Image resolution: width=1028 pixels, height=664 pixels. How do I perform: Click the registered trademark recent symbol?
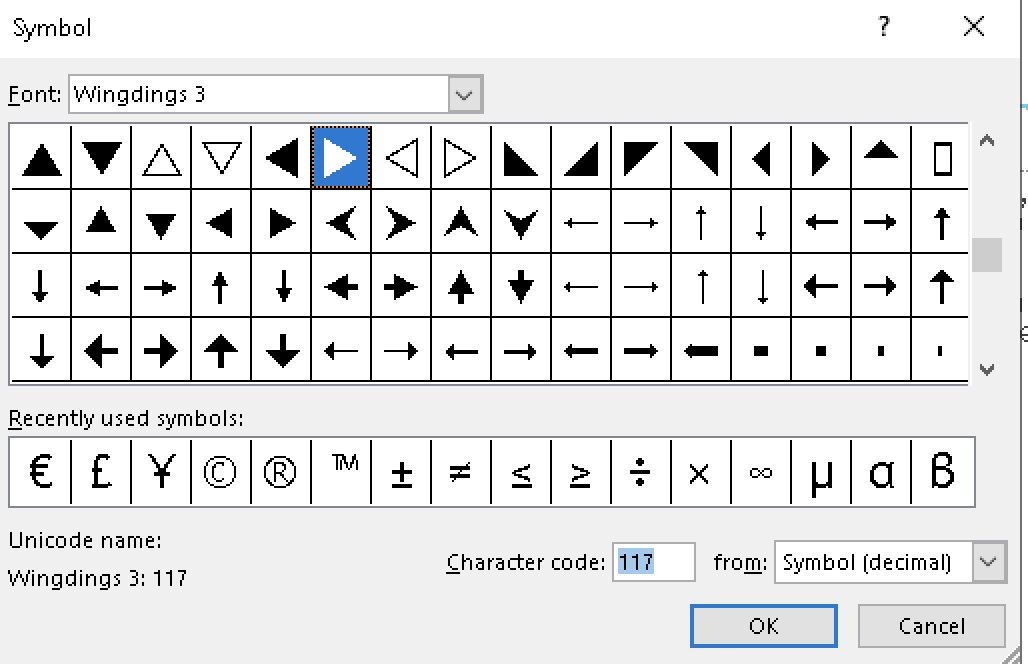[x=280, y=472]
